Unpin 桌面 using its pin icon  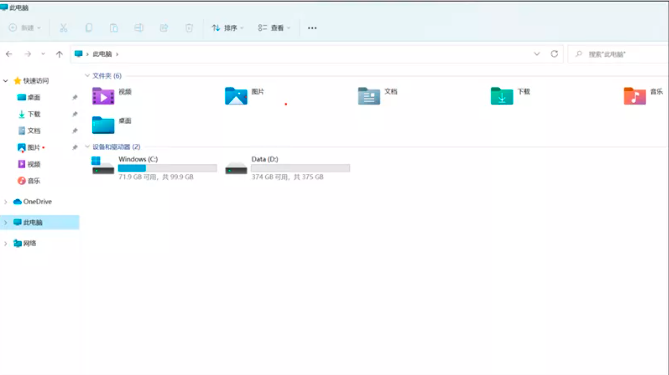[75, 97]
